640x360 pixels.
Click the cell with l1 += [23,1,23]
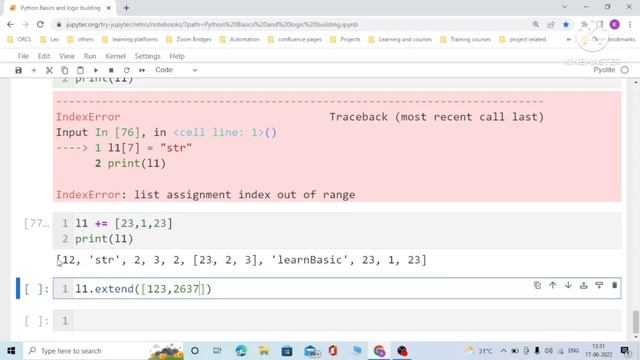337,231
